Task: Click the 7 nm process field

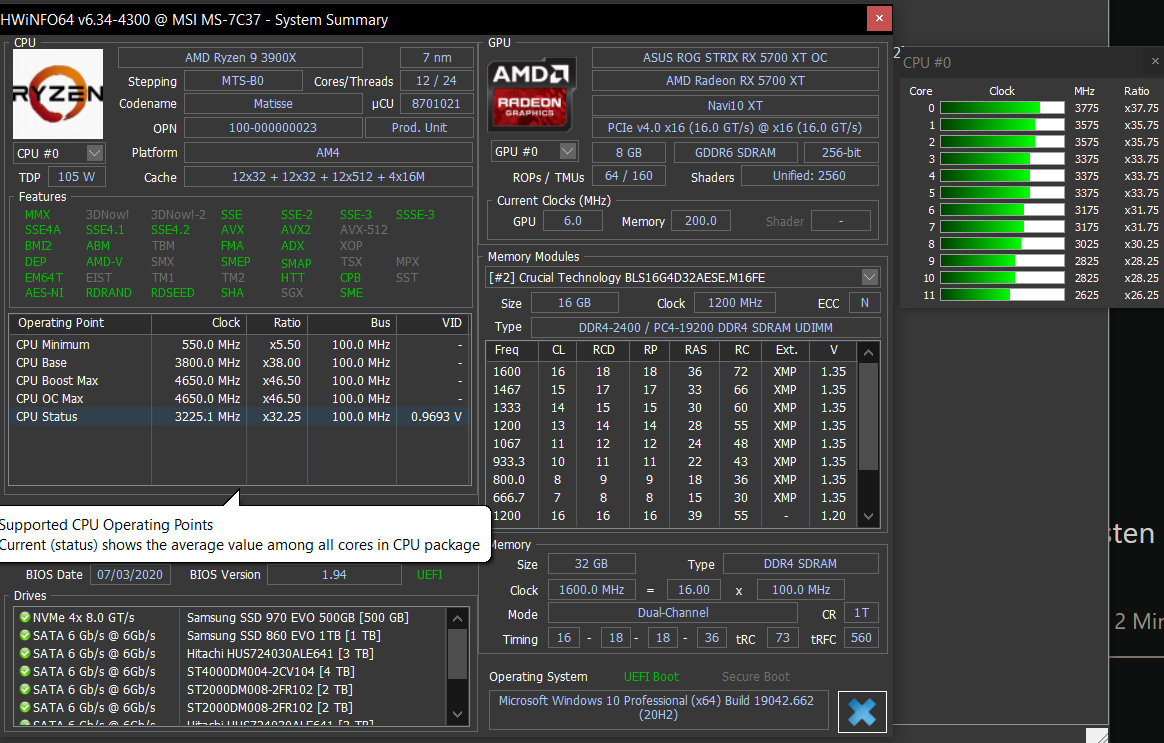Action: click(x=436, y=57)
